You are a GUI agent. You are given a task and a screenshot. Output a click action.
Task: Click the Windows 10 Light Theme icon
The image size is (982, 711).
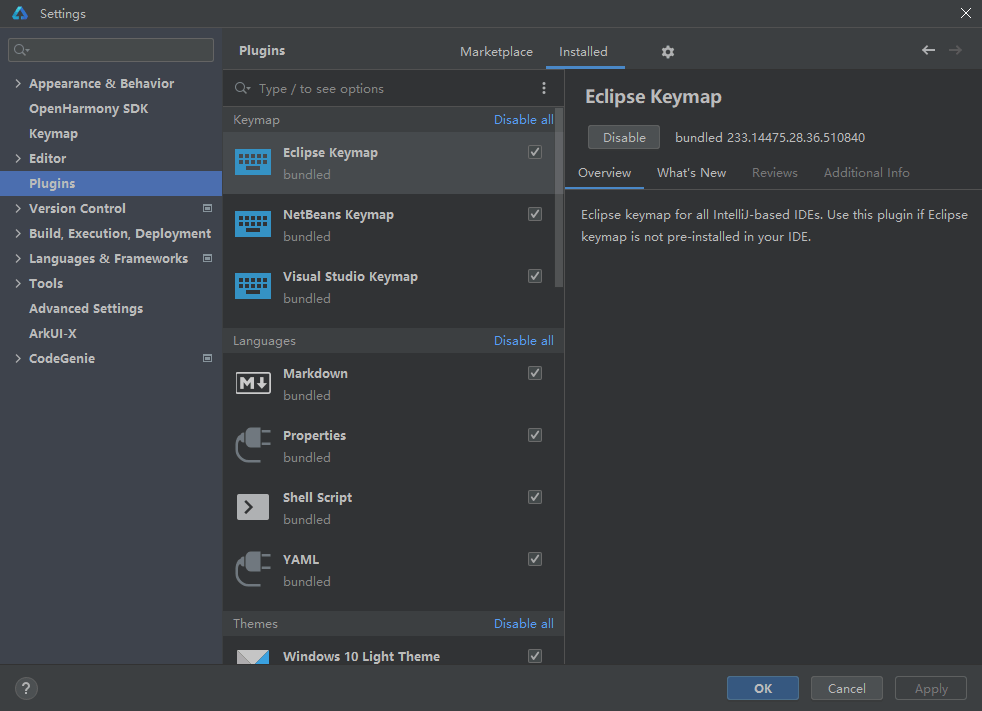(x=253, y=657)
